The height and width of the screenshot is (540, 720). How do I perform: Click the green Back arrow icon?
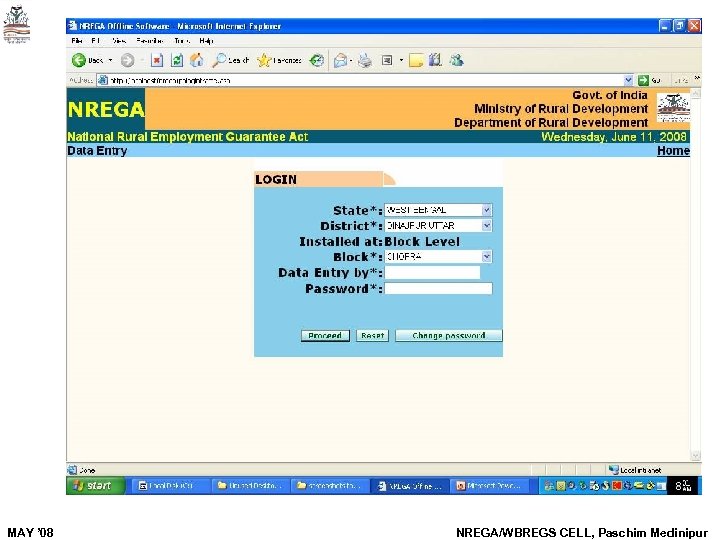coord(79,60)
